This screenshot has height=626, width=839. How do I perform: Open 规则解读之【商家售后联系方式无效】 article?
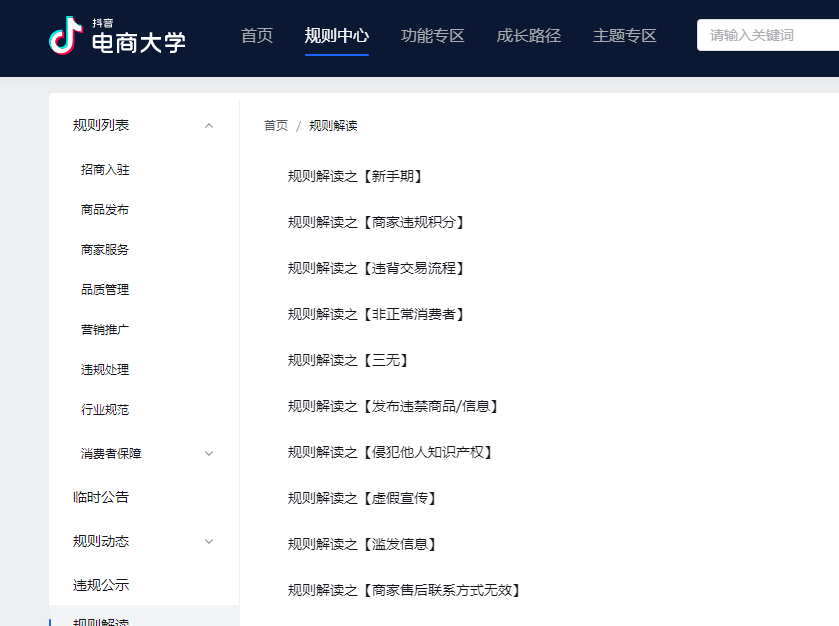coord(405,591)
